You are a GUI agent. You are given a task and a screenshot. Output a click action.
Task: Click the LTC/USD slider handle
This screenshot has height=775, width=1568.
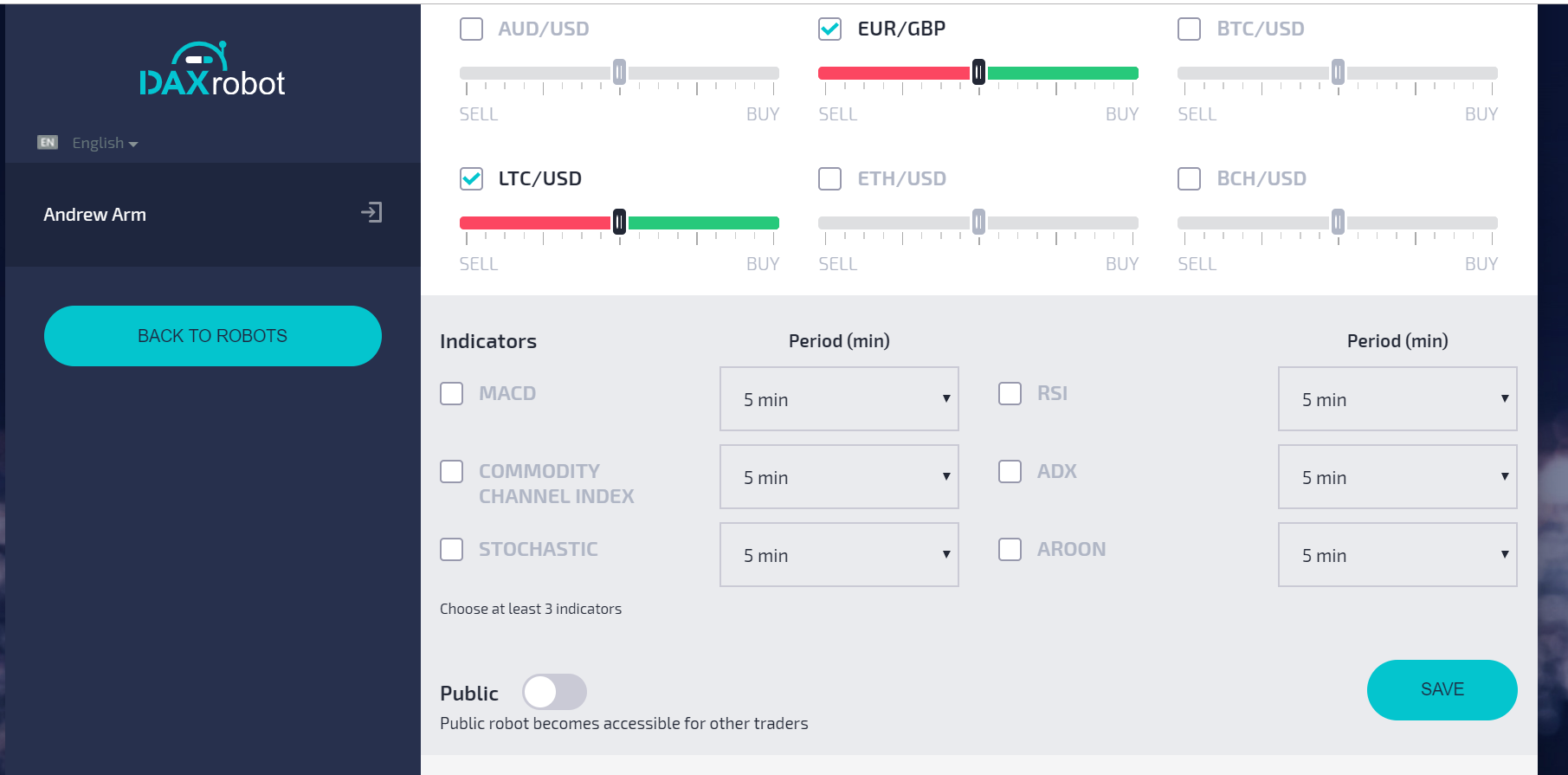[619, 223]
